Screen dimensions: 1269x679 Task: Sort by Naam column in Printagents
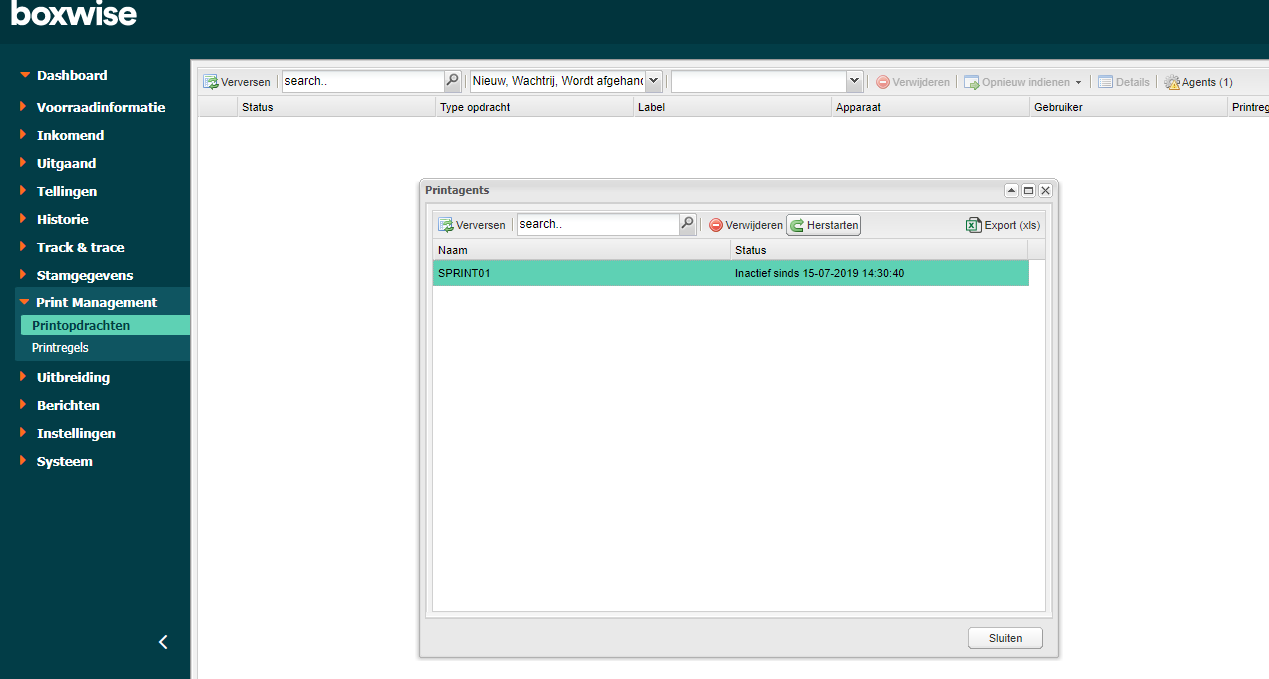click(x=581, y=250)
